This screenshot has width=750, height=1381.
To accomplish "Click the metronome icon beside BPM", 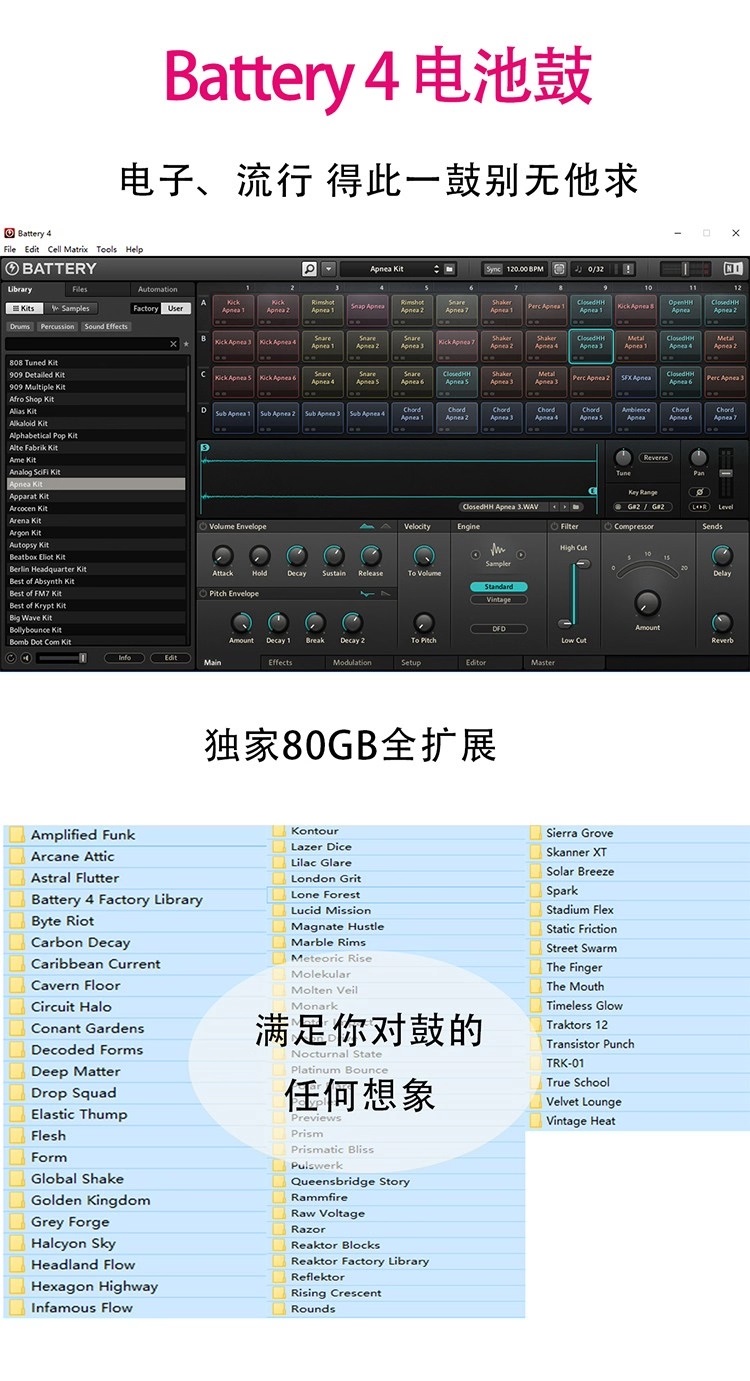I will [x=558, y=269].
